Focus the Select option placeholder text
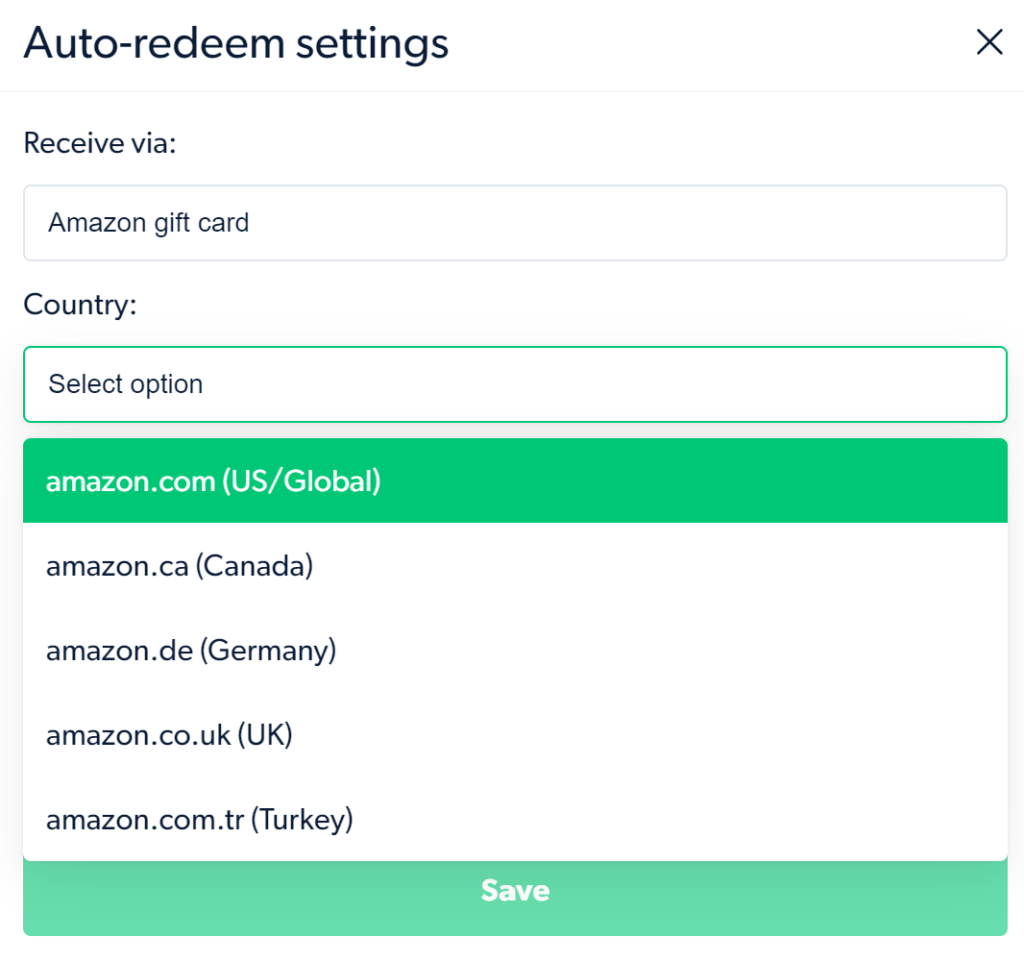Viewport: 1024px width, 961px height. pyautogui.click(x=126, y=384)
